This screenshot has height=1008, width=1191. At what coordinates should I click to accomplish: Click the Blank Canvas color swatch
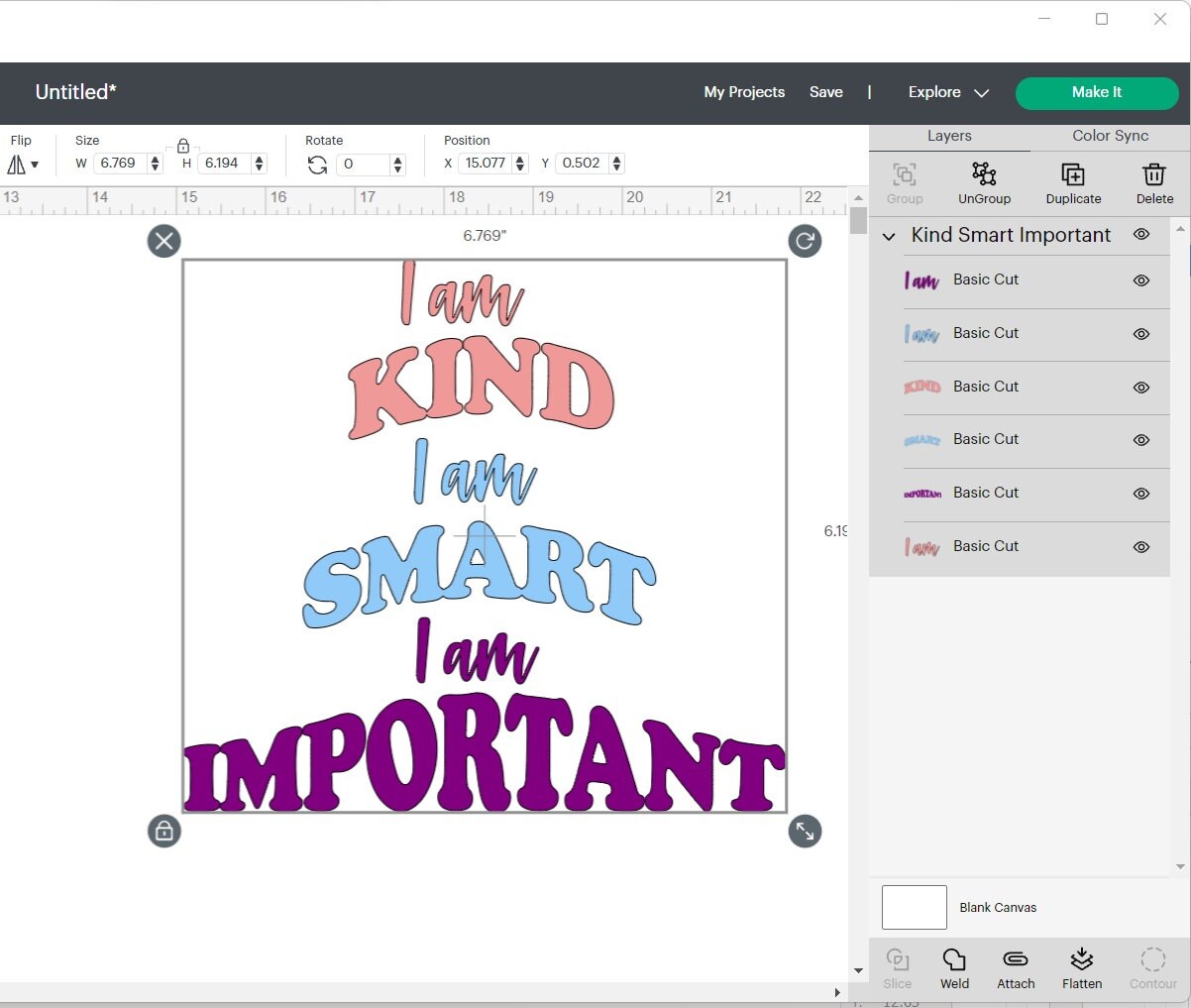913,907
